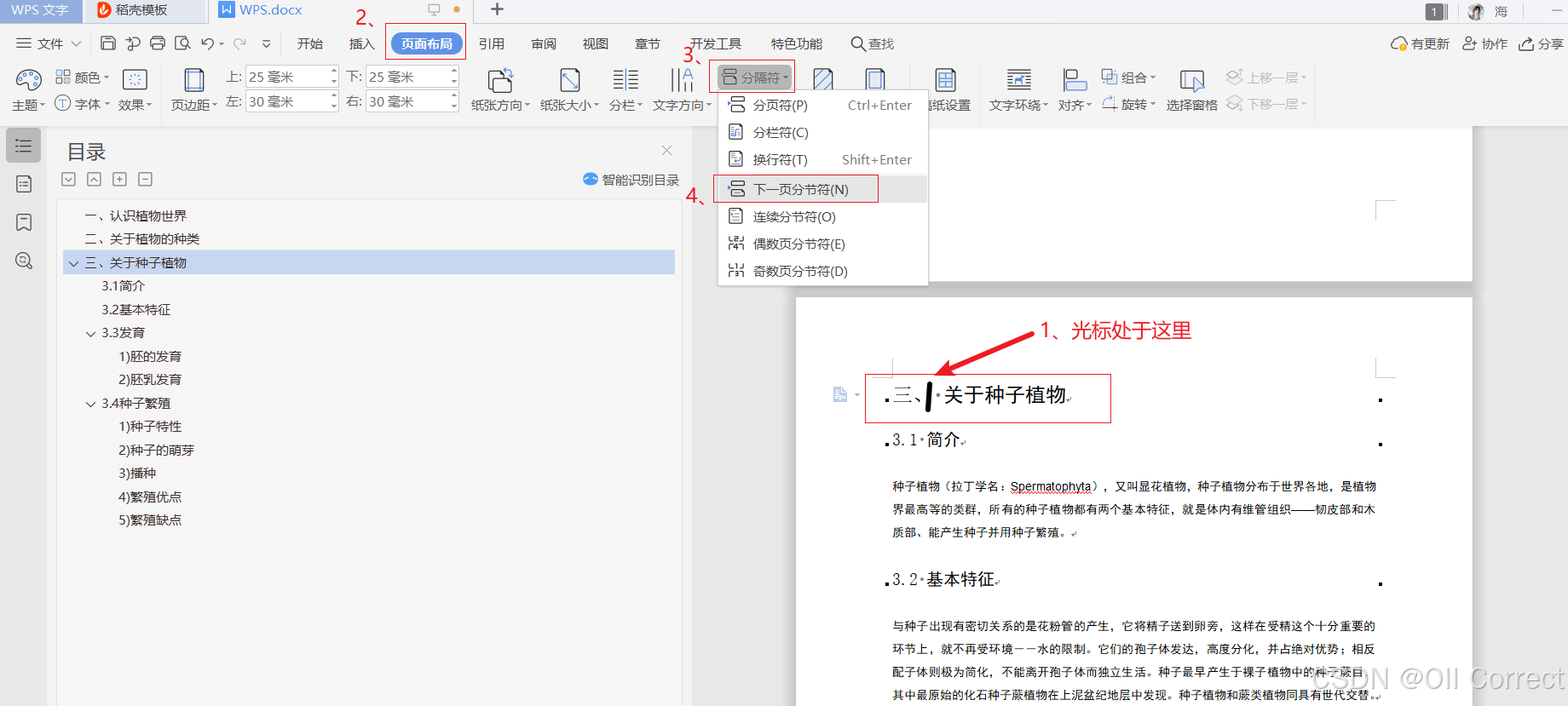Click the 有更新 update notice
1568x706 pixels.
pos(1420,43)
